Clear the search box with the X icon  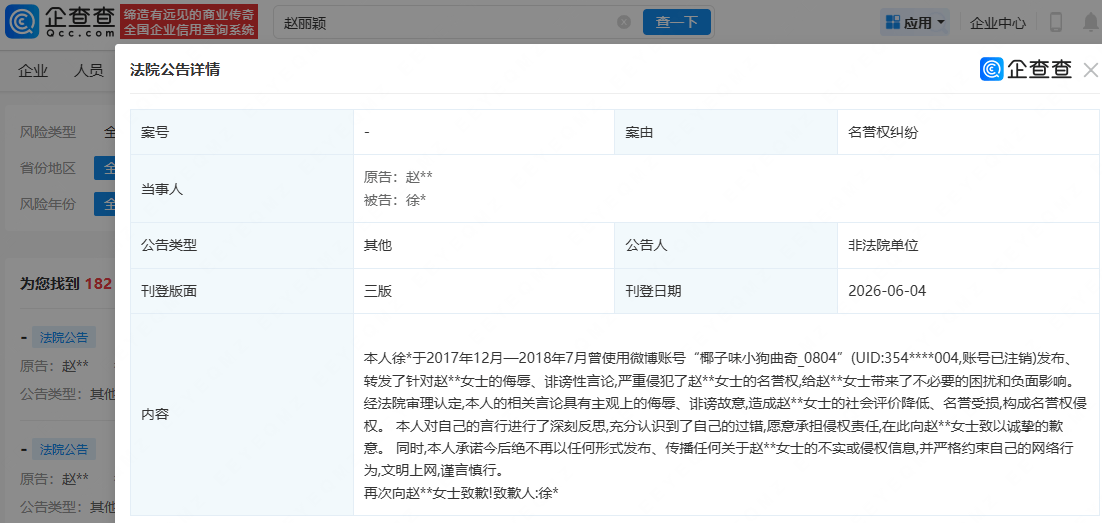tap(624, 22)
